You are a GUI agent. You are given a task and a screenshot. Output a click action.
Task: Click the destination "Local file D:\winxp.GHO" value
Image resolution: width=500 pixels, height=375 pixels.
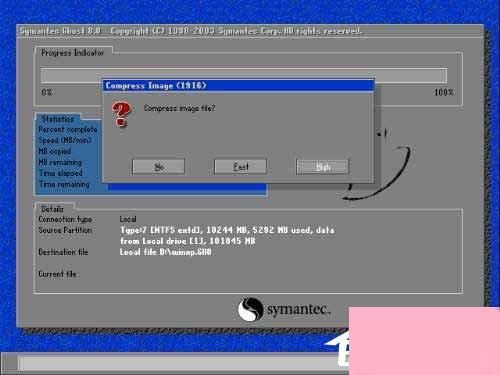click(166, 252)
